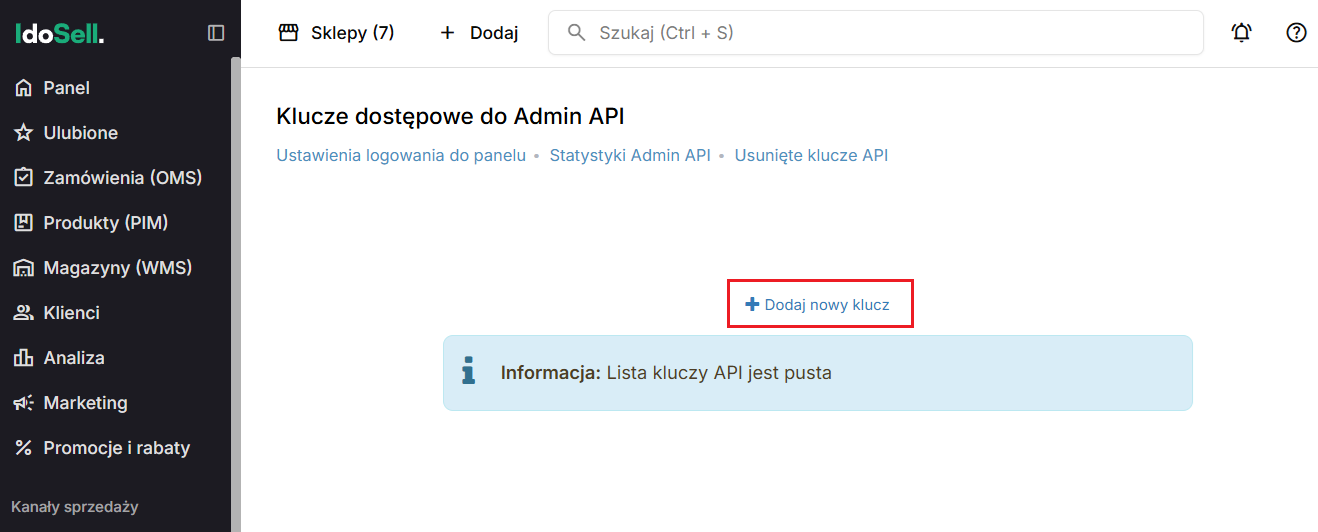Open the Klienci menu item
Screen dimensions: 1318x532
coord(71,313)
